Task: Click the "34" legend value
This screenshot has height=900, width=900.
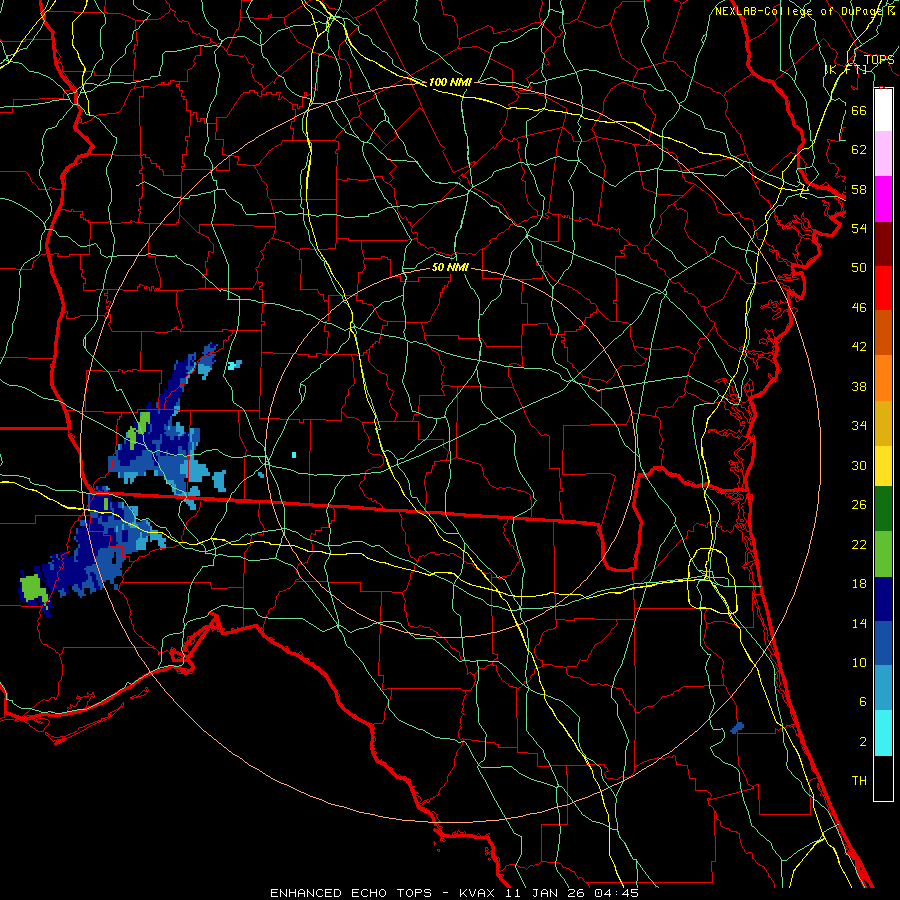Action: [859, 426]
